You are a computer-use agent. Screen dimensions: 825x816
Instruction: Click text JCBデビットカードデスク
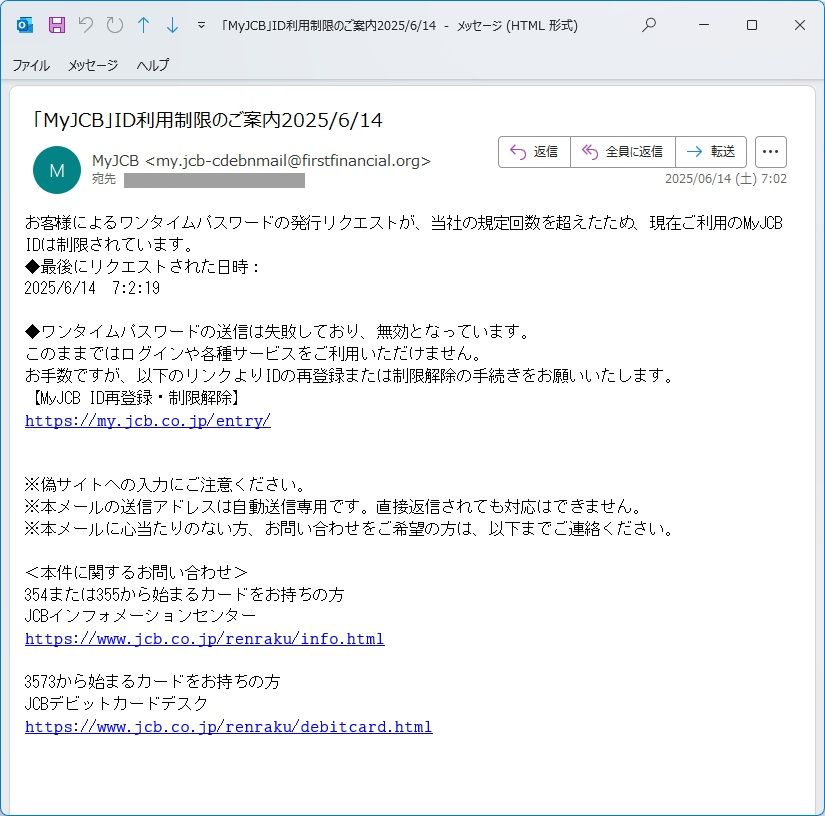pos(116,703)
